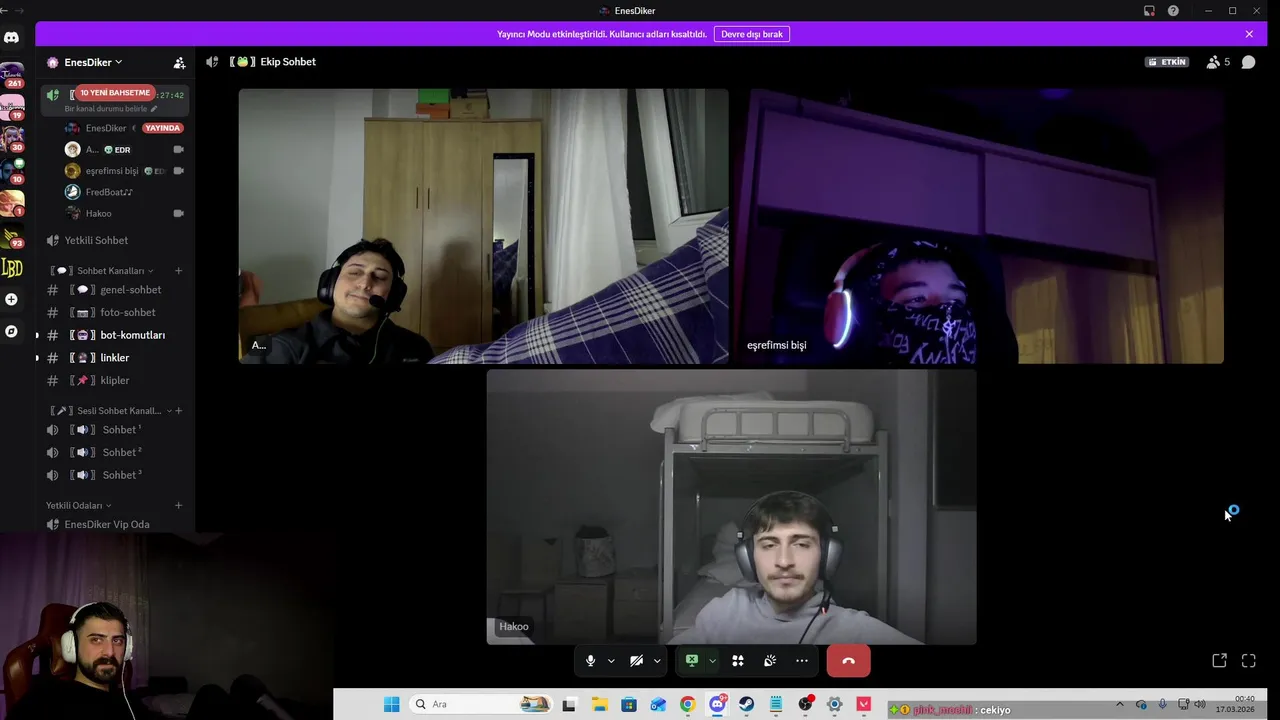Focus eşrefimsi bişi video tile
The width and height of the screenshot is (1280, 720).
[979, 226]
